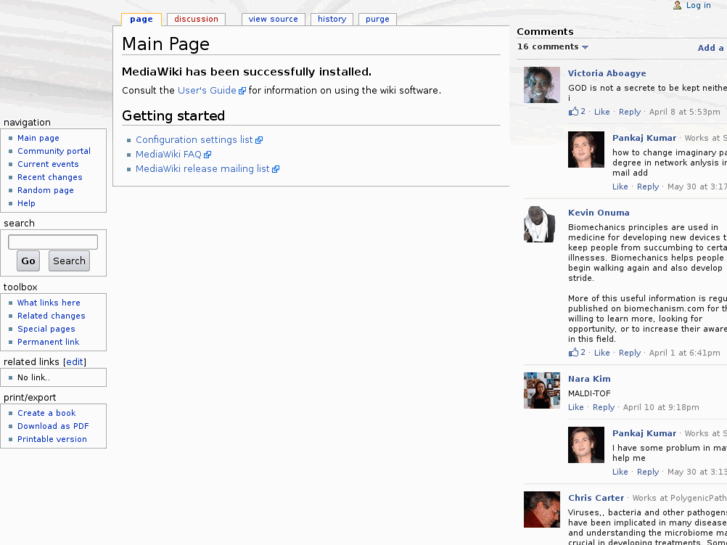The width and height of the screenshot is (727, 545).
Task: Open Recent changes in navigation
Action: [50, 177]
